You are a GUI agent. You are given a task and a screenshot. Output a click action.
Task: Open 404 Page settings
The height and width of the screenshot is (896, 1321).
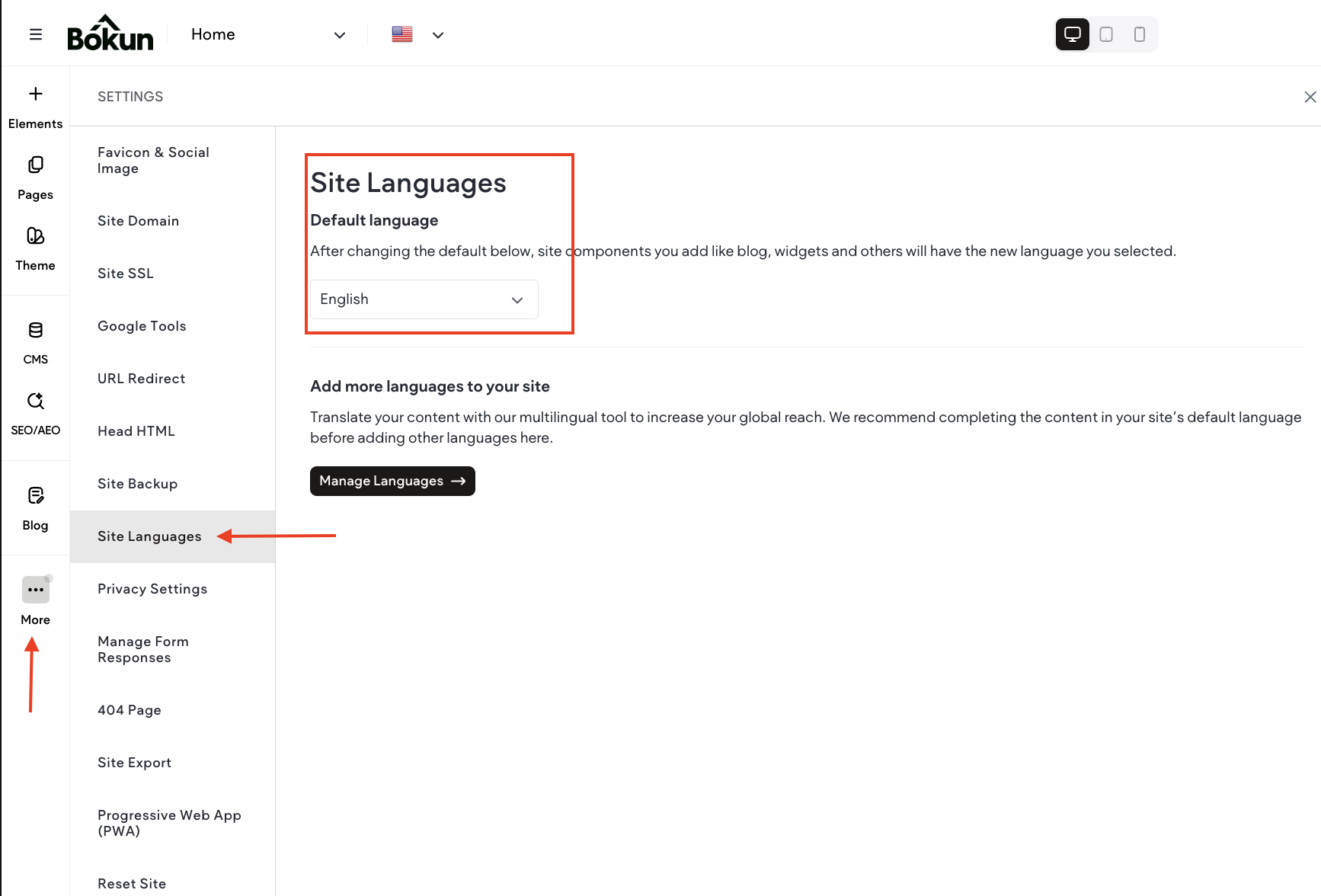[173, 710]
